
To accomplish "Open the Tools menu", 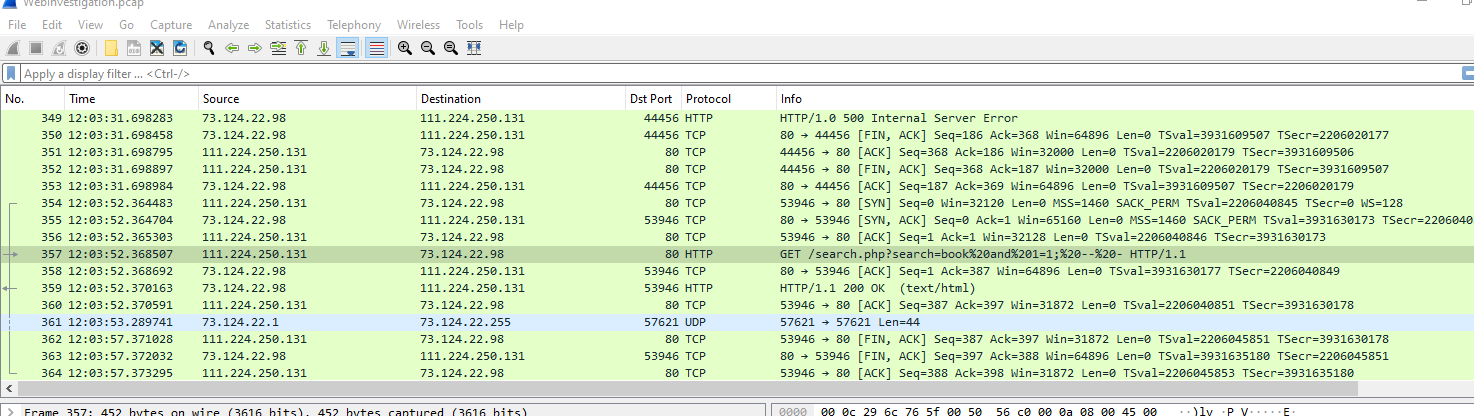I will (469, 24).
